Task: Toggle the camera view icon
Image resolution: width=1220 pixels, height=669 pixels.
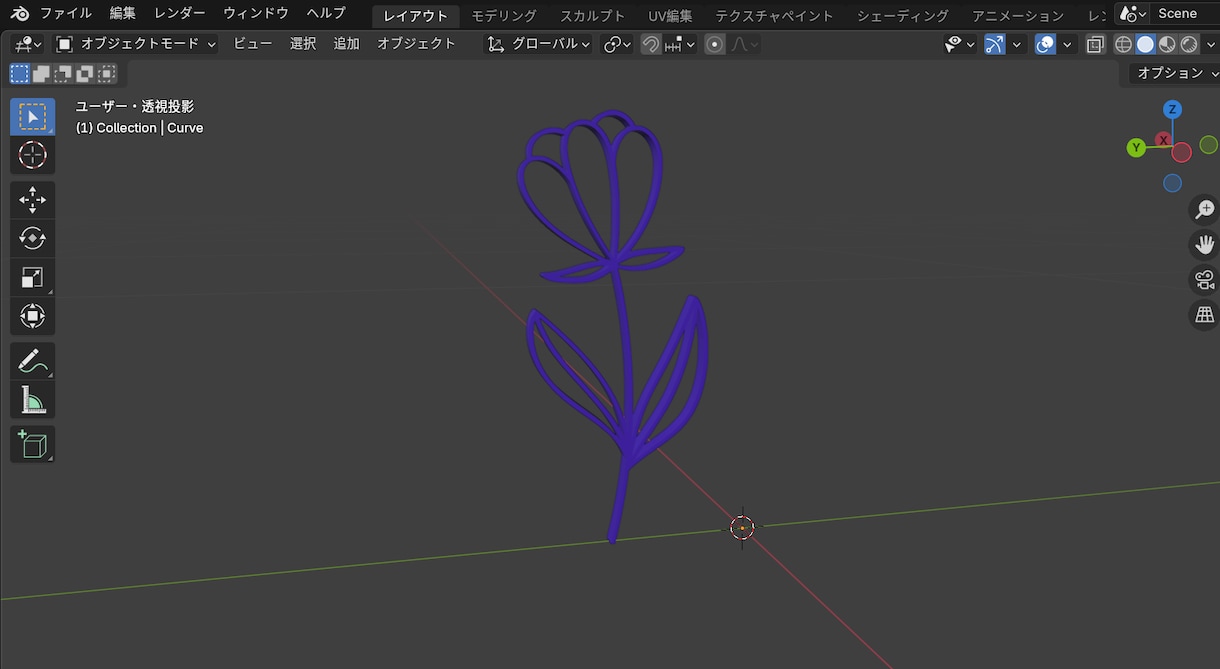Action: point(1205,280)
